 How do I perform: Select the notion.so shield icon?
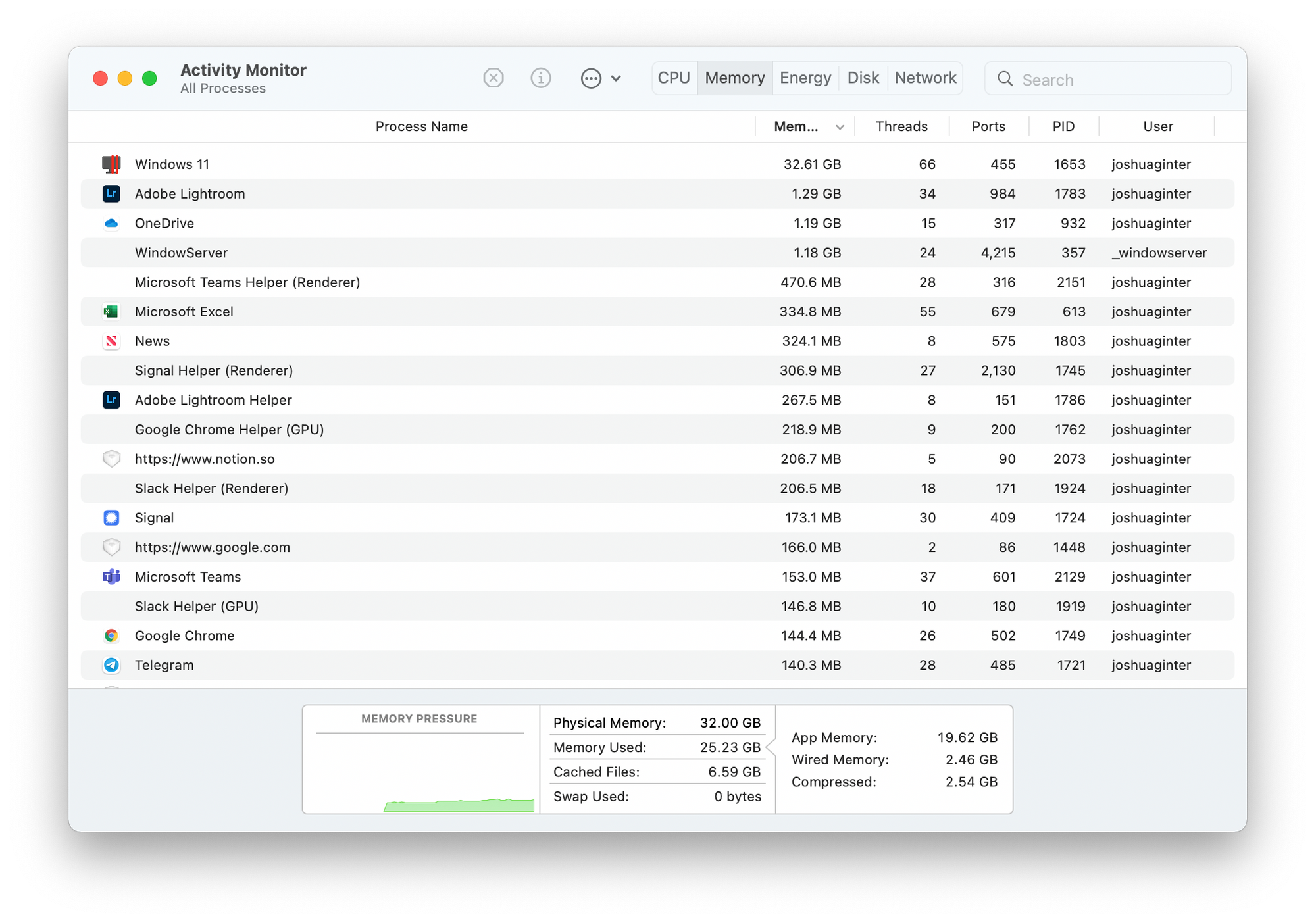pos(111,459)
